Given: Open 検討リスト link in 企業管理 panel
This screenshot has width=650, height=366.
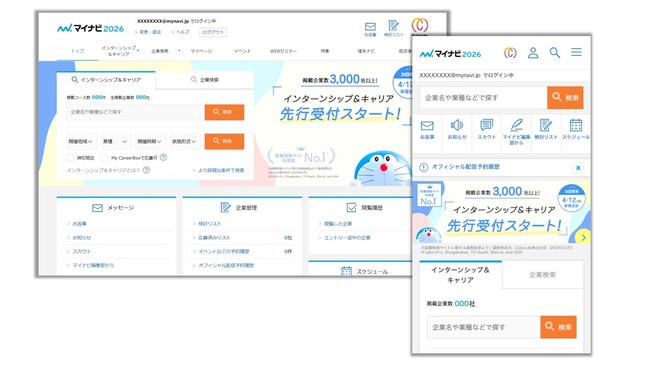Looking at the screenshot, I should [x=210, y=224].
